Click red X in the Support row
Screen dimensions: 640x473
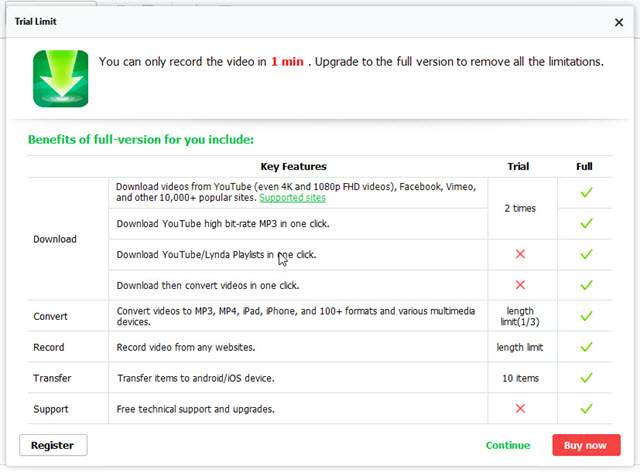click(519, 409)
